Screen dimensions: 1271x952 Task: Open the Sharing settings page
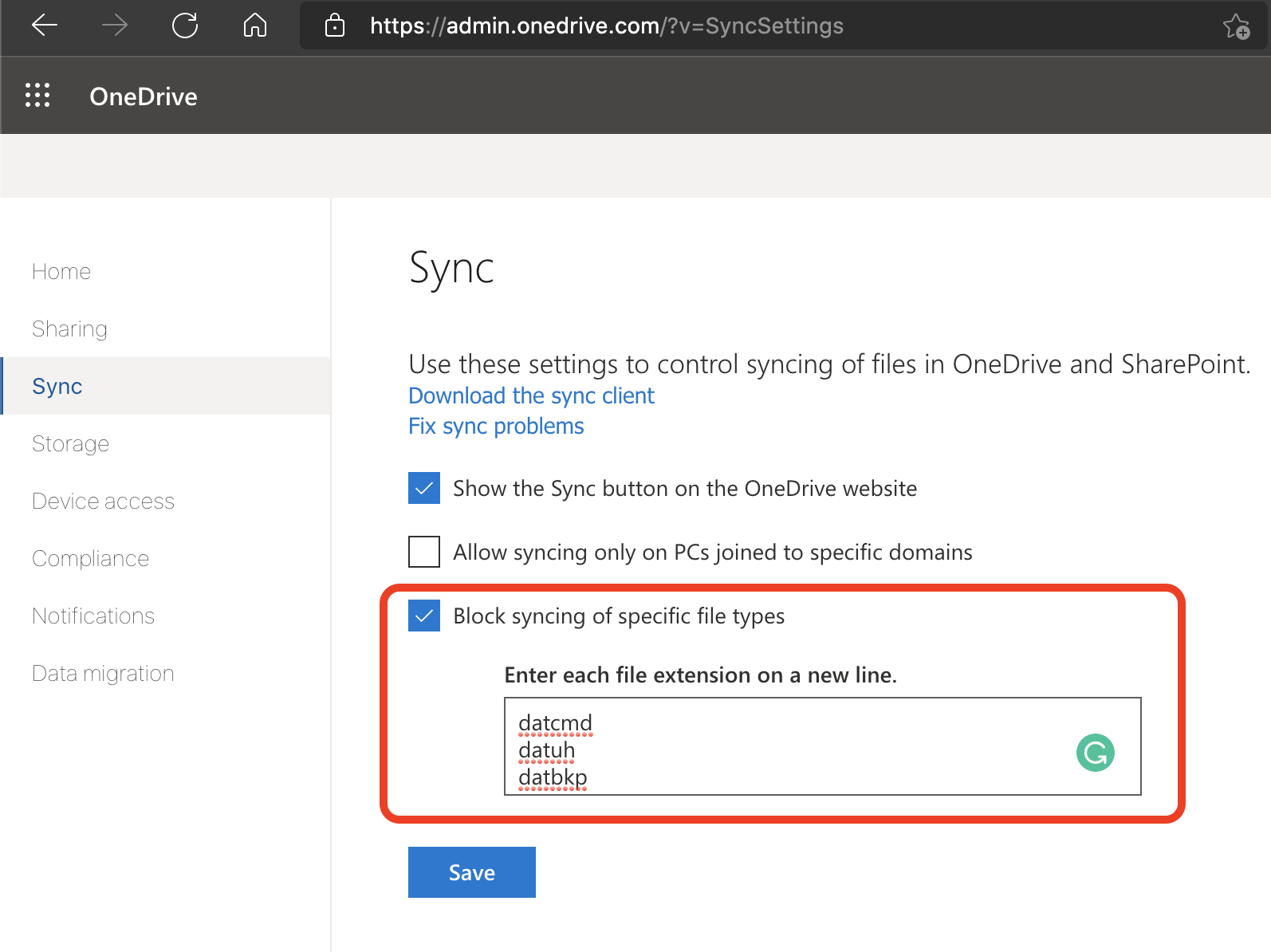[69, 329]
